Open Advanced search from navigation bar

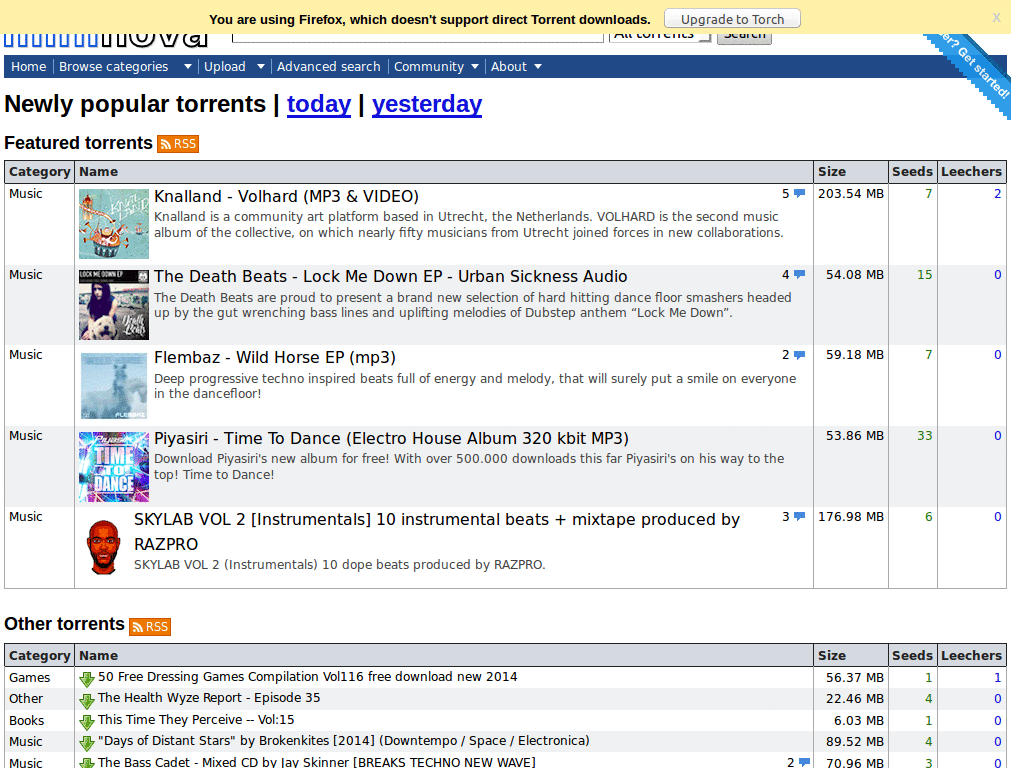(328, 67)
